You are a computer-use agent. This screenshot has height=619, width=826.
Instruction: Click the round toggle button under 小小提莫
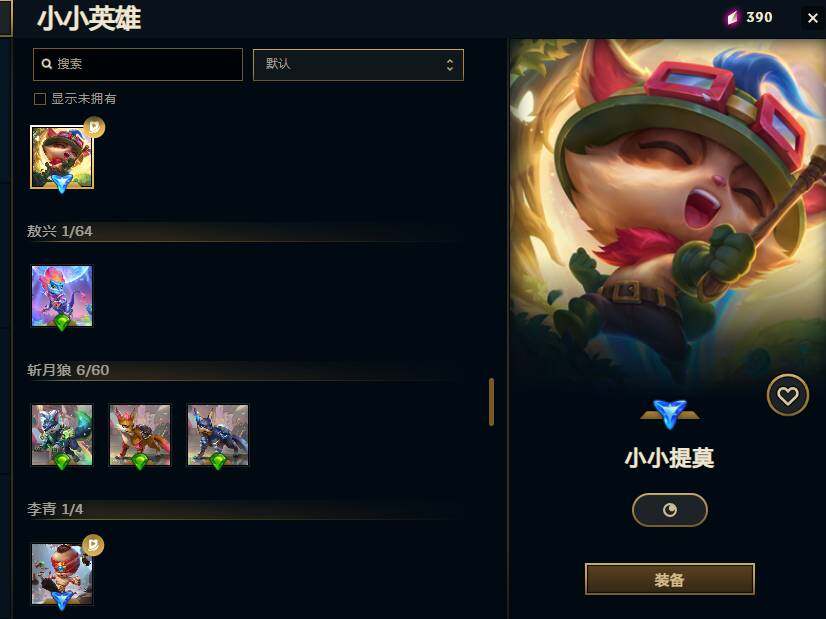[670, 510]
